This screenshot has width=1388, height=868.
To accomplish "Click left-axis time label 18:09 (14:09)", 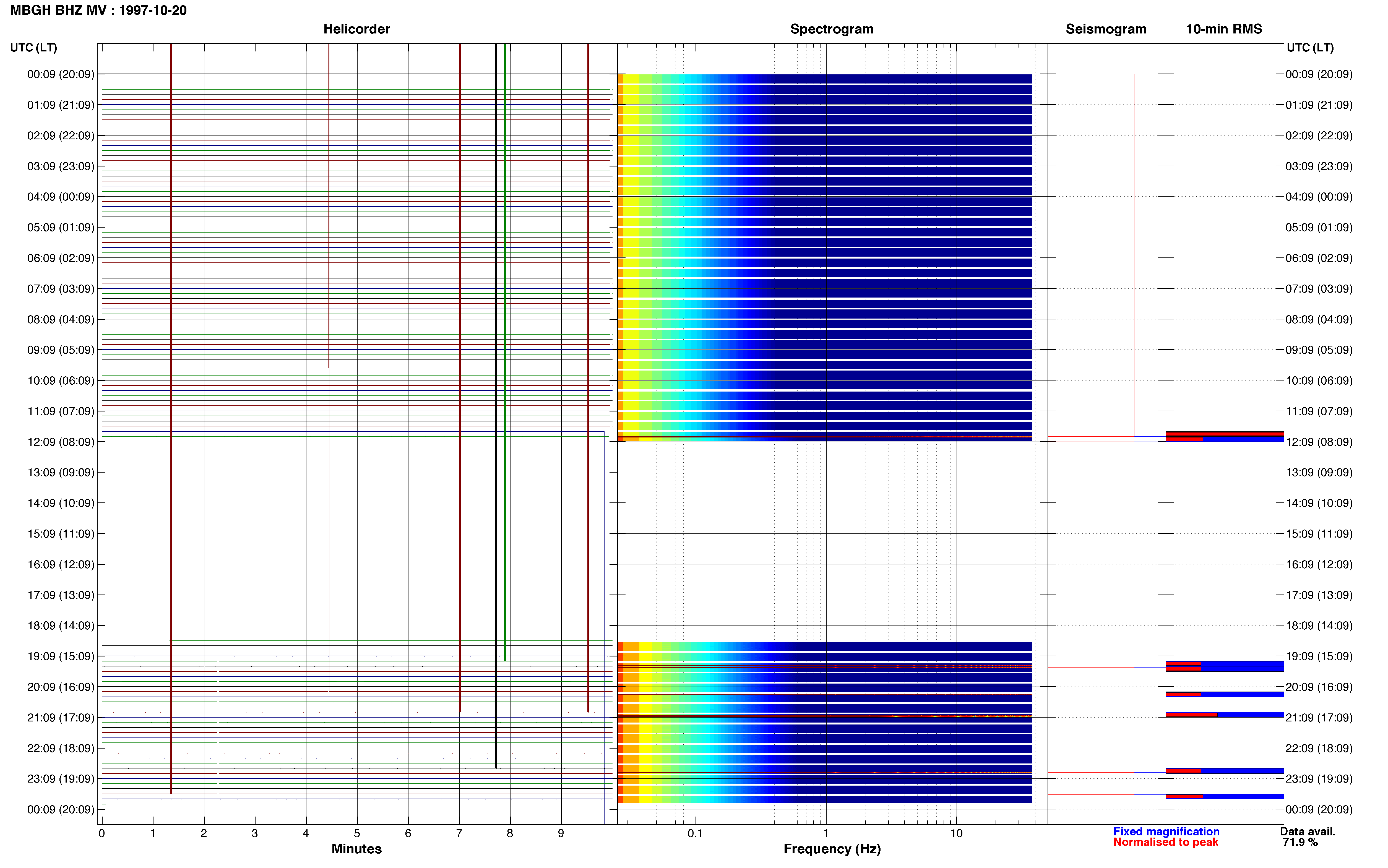I will pos(61,626).
